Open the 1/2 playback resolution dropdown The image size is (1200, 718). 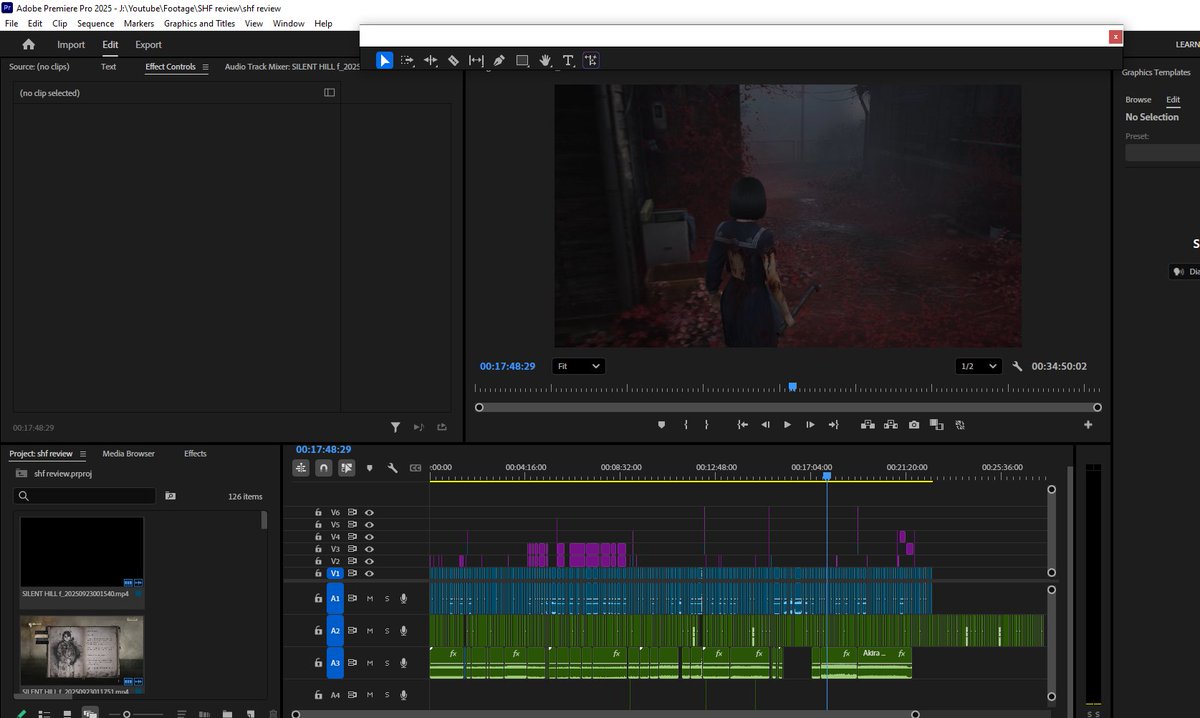click(978, 367)
